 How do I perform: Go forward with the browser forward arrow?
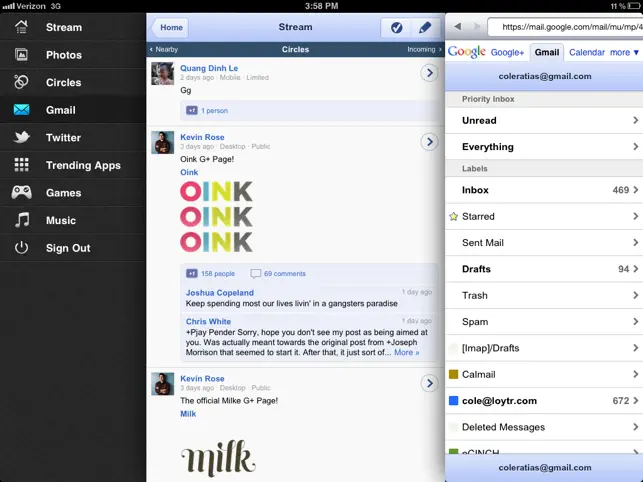point(477,26)
